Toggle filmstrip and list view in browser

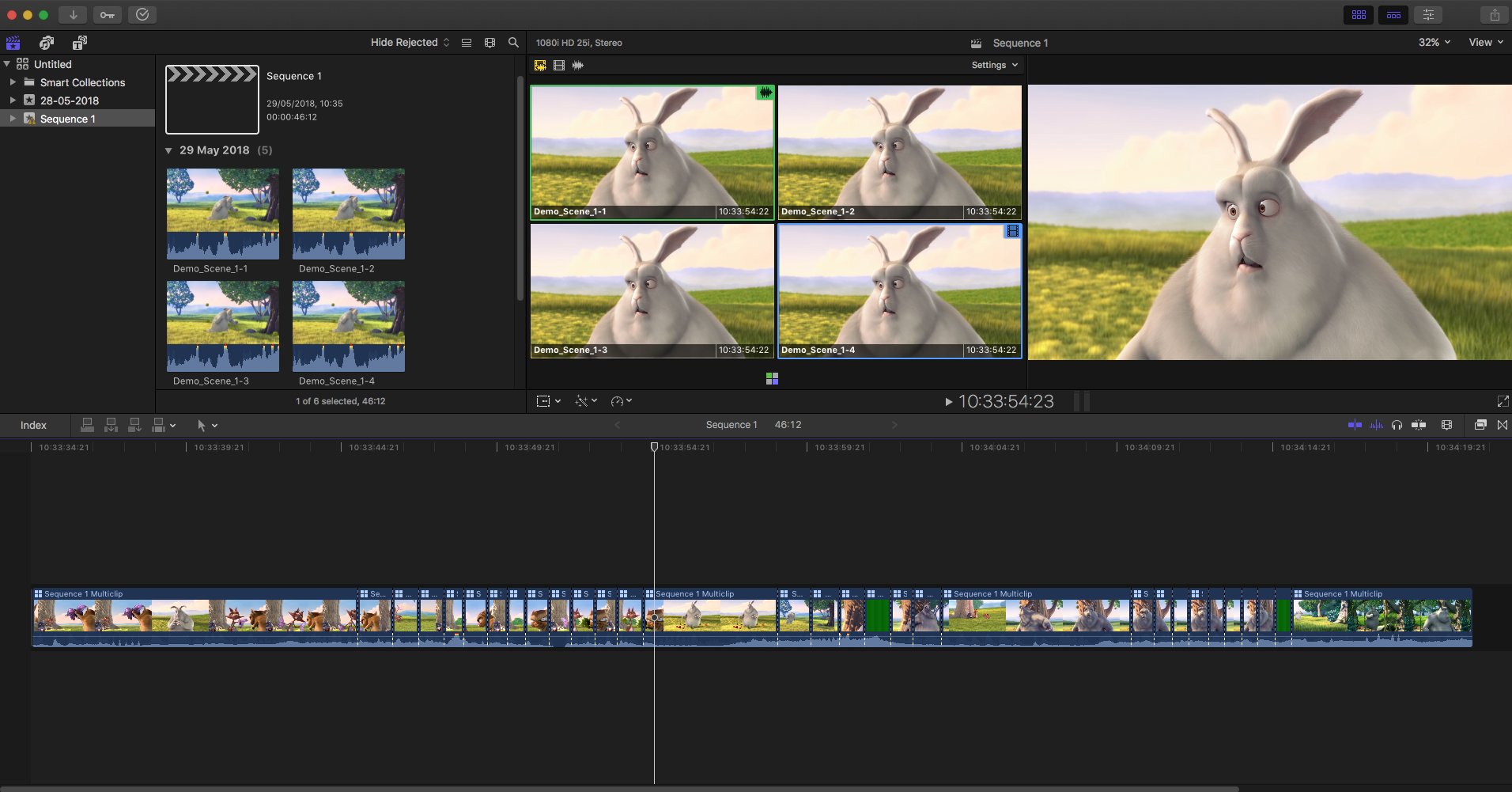coord(467,43)
